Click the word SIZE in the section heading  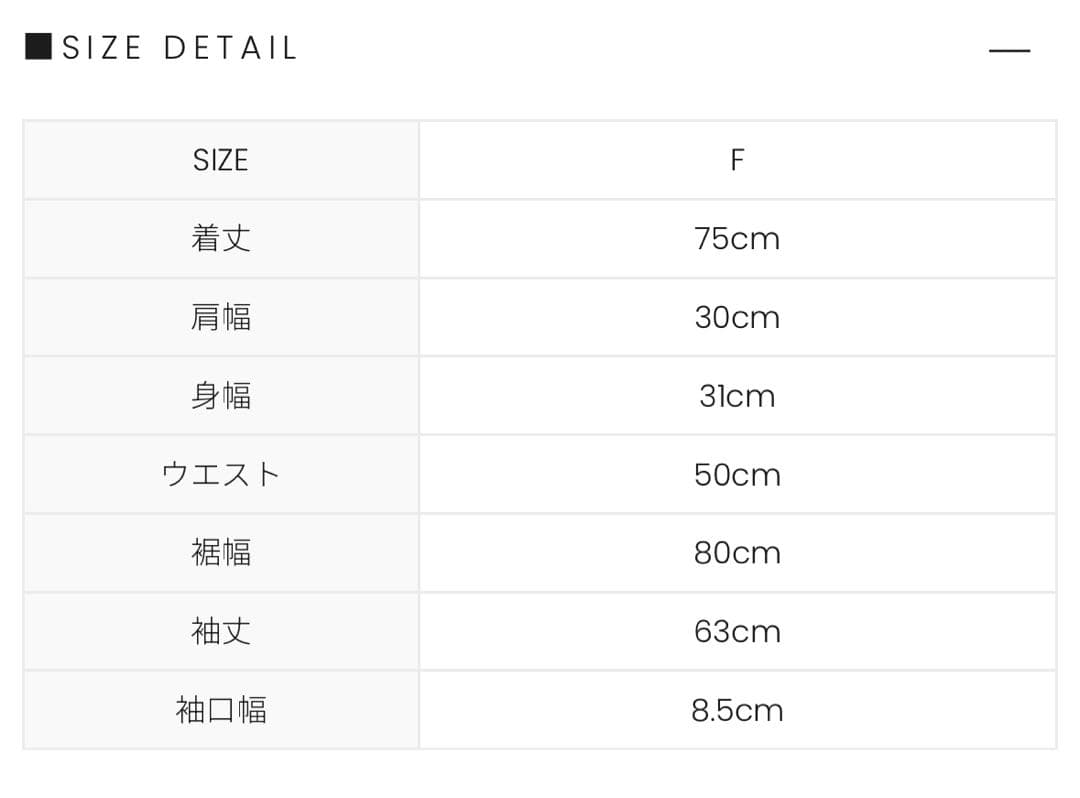pyautogui.click(x=102, y=48)
